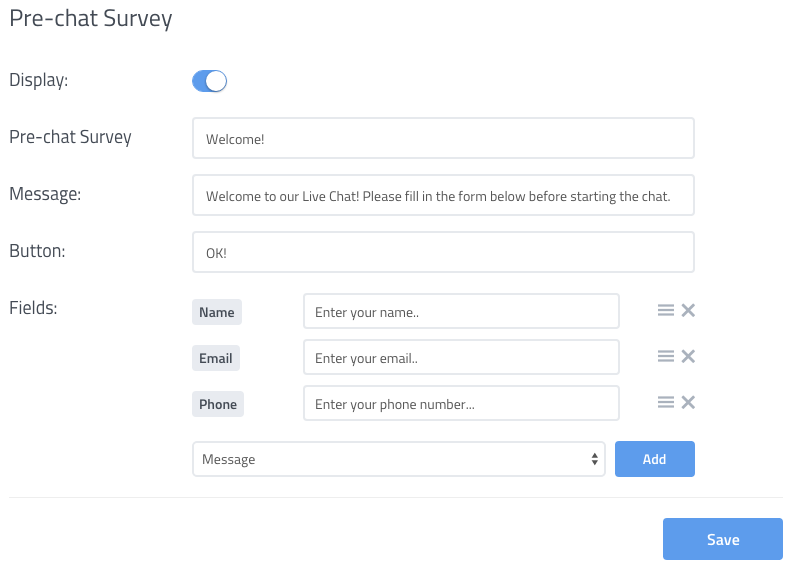Select the Name field tag
Screen dimensions: 795x570
(217, 312)
